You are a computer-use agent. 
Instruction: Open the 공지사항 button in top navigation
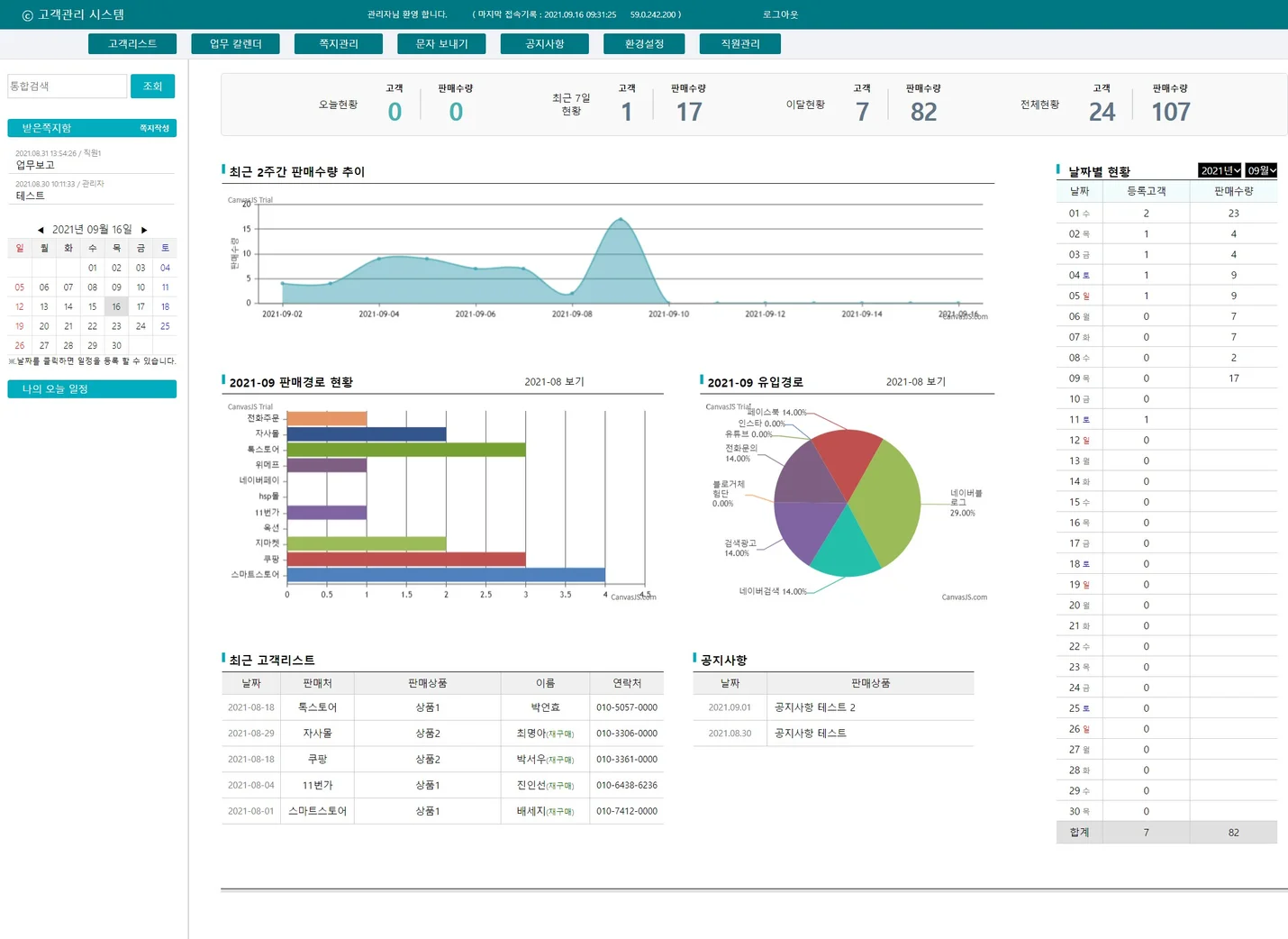(x=545, y=44)
